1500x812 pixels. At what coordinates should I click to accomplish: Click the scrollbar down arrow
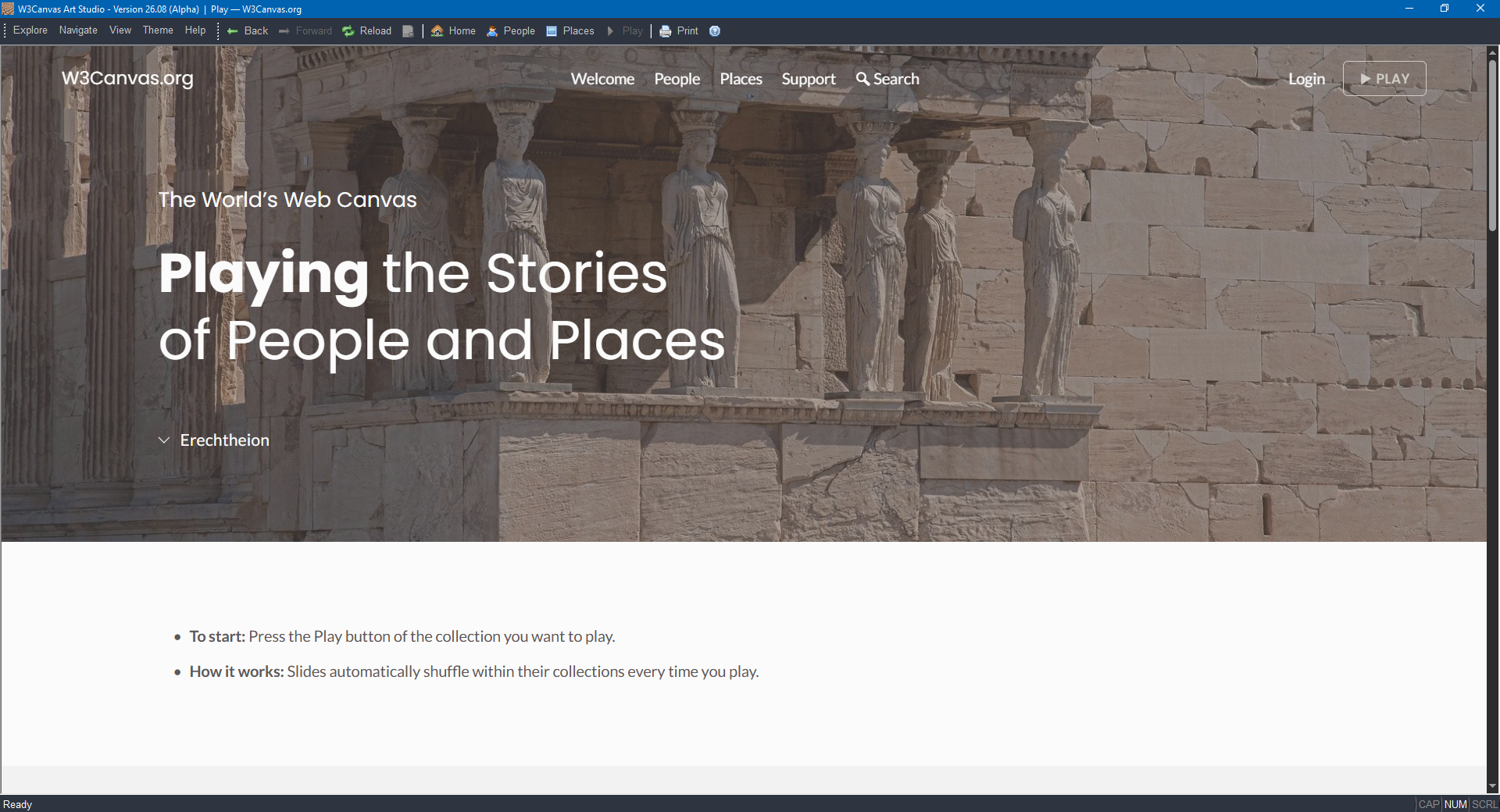1493,787
